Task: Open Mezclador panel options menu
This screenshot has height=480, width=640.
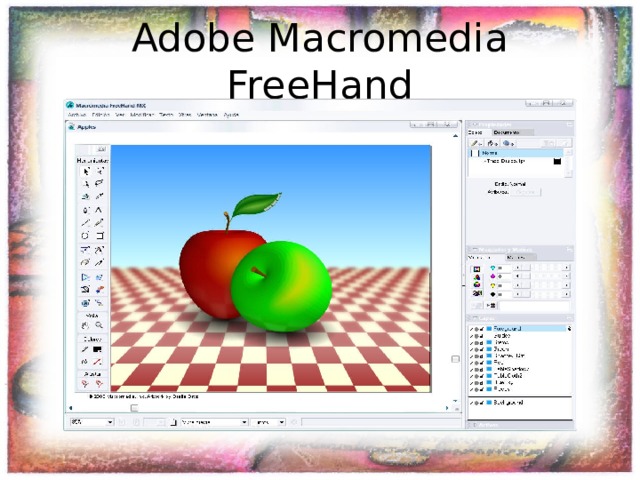Action: click(569, 249)
